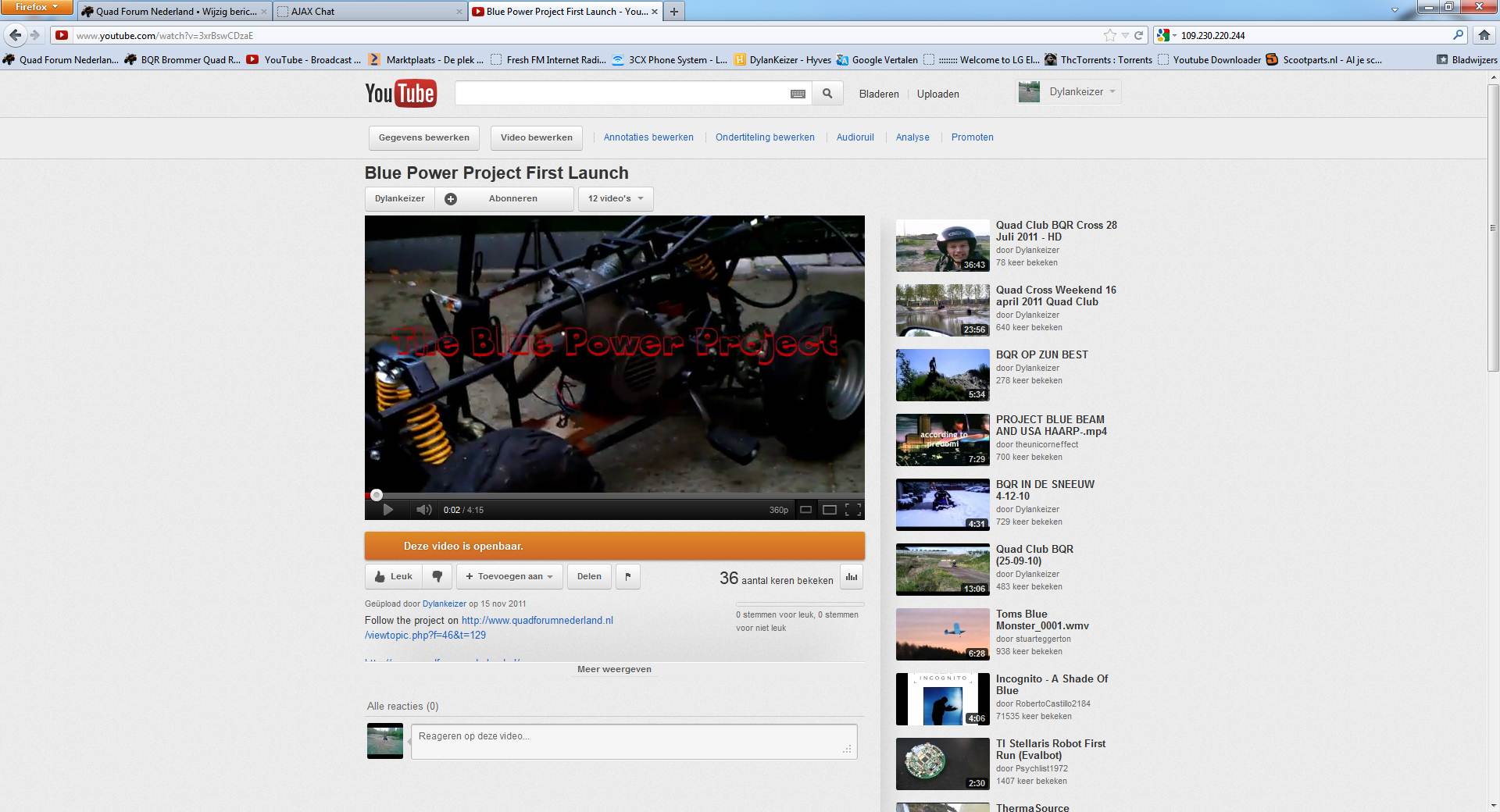Open video statistics chart icon
The width and height of the screenshot is (1500, 812).
851,577
